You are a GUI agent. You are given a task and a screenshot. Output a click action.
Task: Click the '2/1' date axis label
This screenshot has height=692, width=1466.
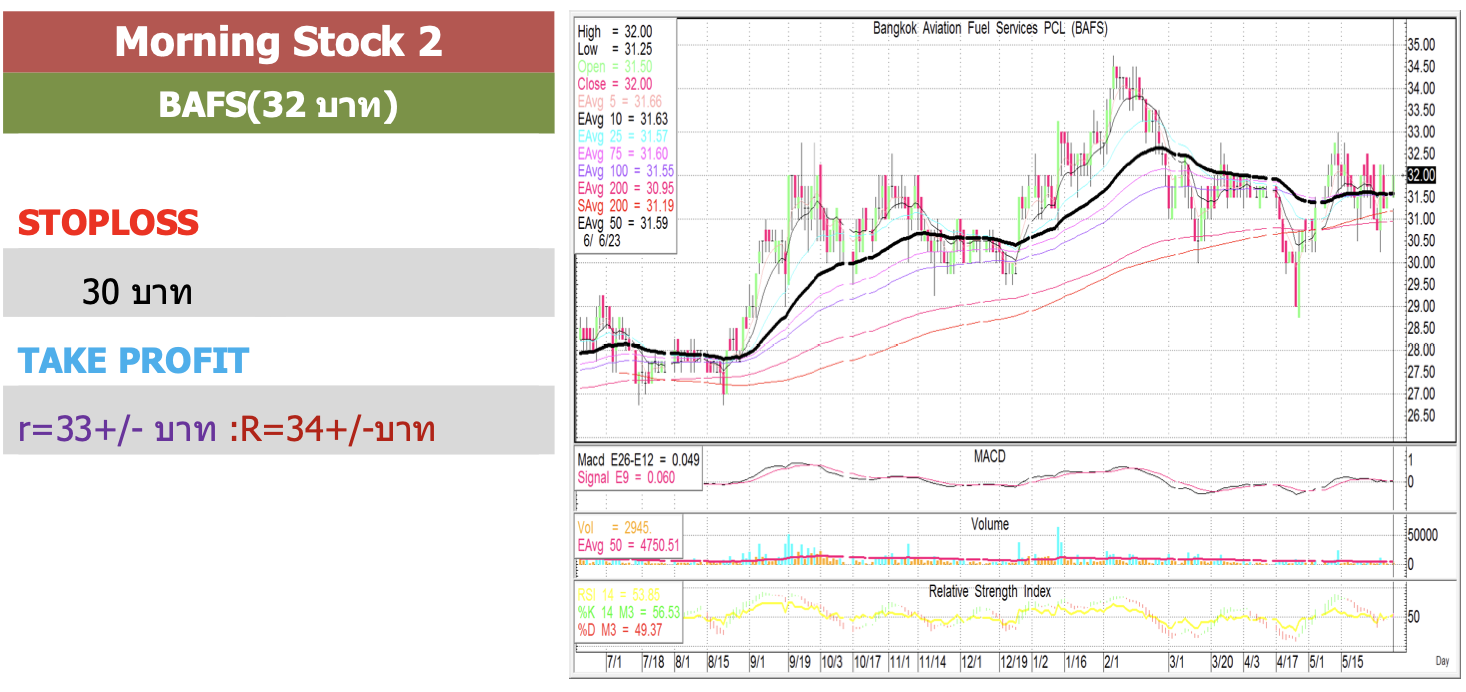[x=1113, y=662]
